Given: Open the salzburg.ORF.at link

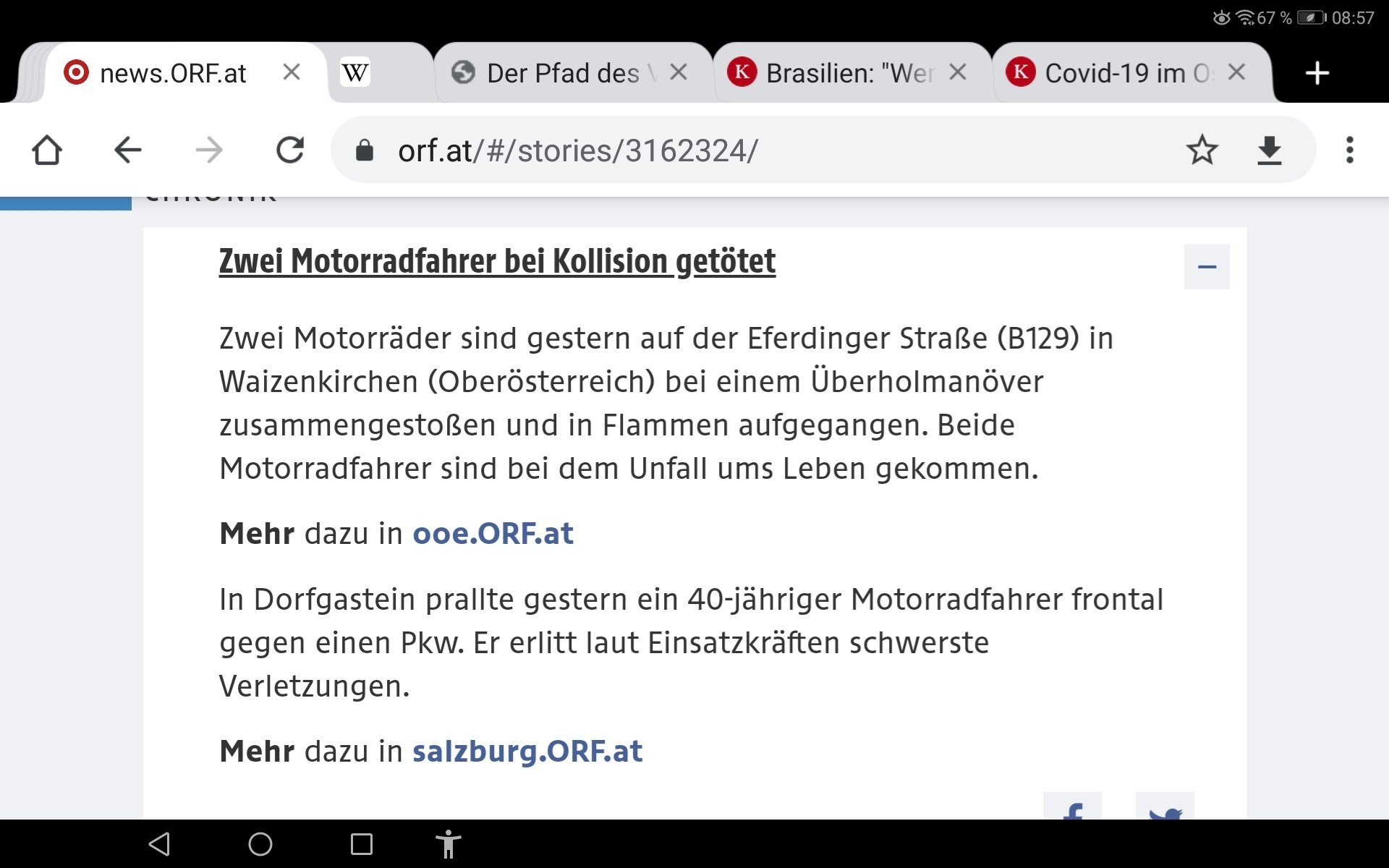Looking at the screenshot, I should [527, 752].
